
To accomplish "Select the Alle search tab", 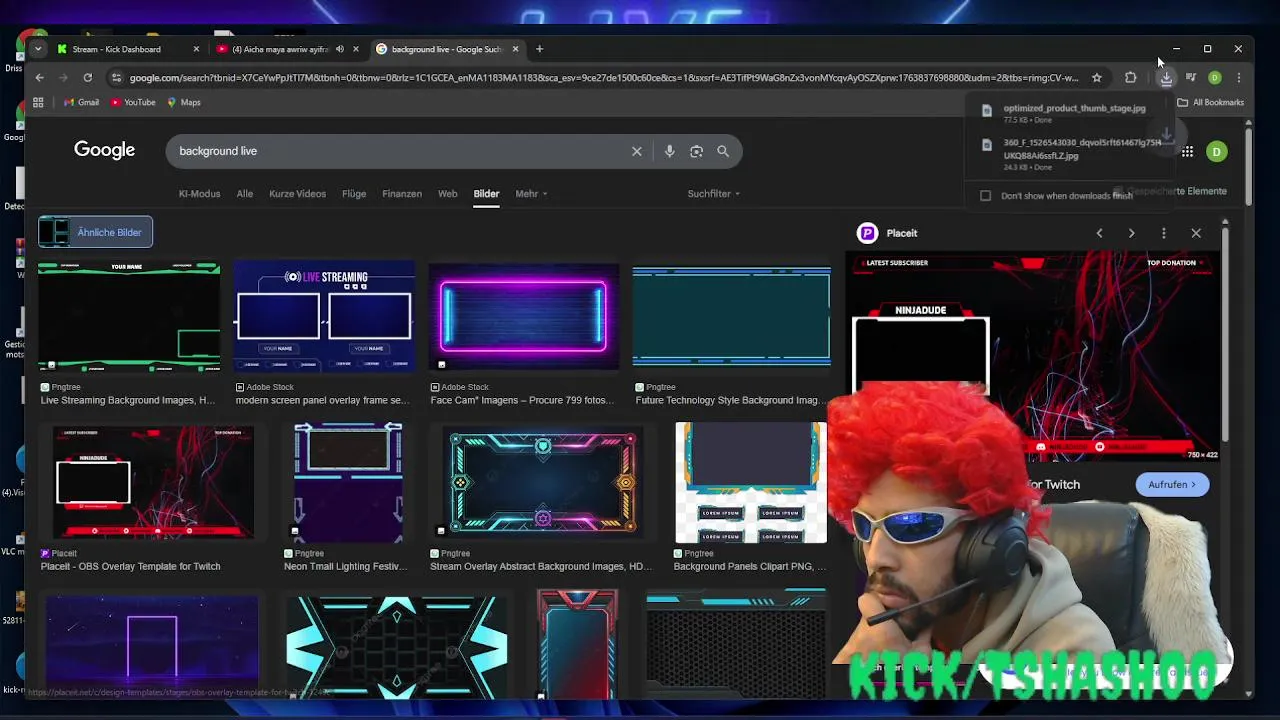I will (245, 194).
